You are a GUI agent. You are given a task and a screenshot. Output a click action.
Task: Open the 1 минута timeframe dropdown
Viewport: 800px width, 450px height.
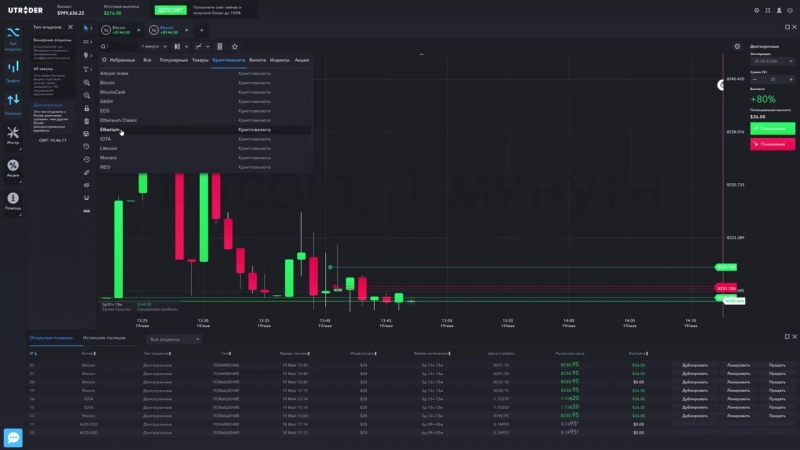(154, 46)
